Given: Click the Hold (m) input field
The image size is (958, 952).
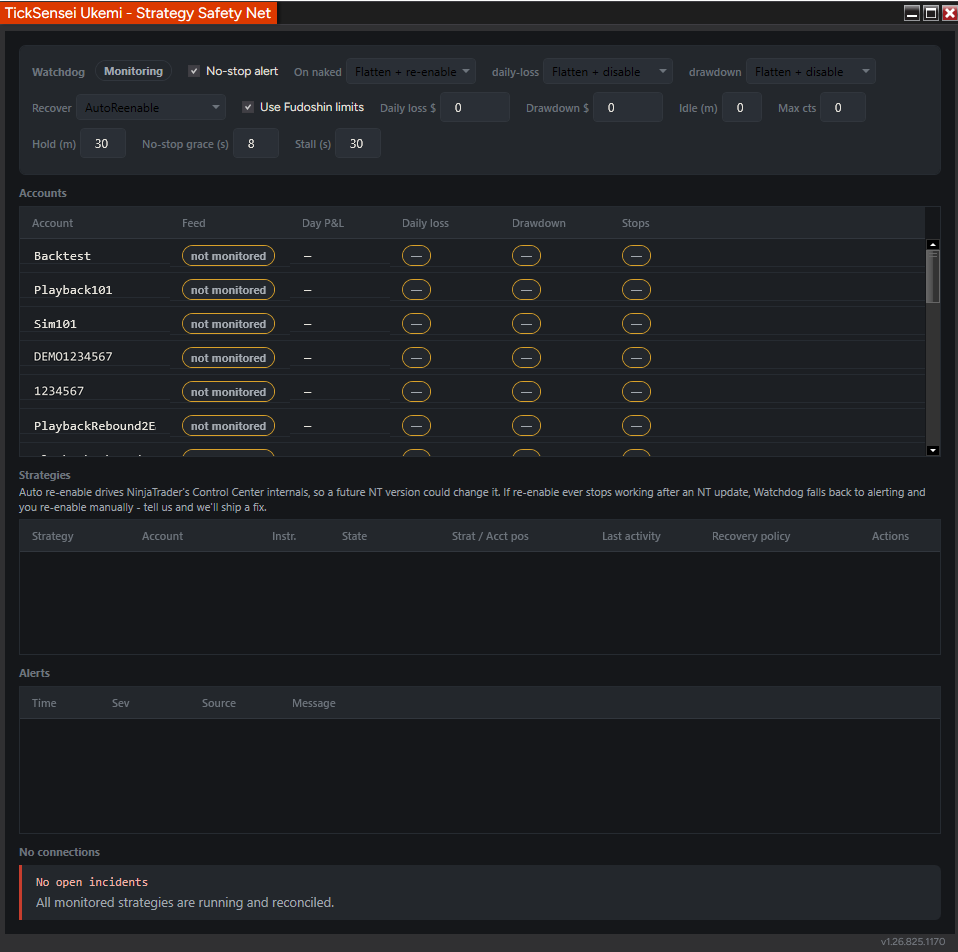Looking at the screenshot, I should (103, 144).
